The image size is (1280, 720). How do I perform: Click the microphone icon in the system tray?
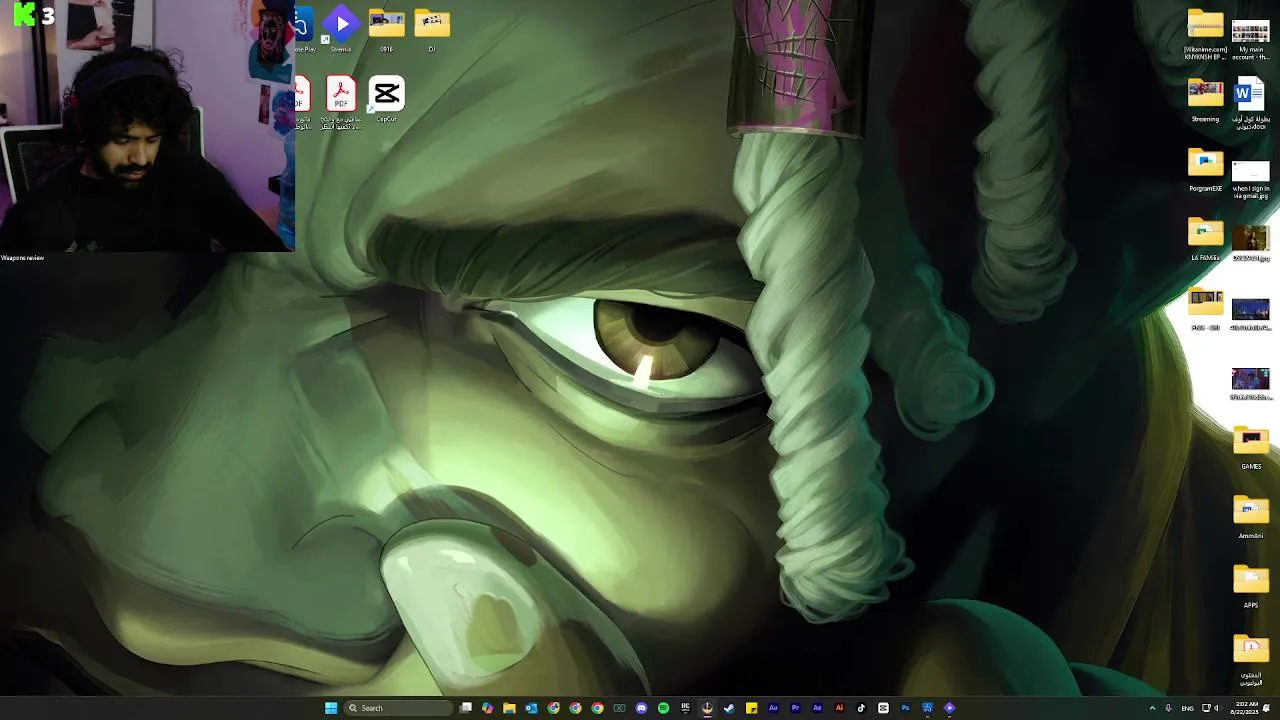point(1168,708)
